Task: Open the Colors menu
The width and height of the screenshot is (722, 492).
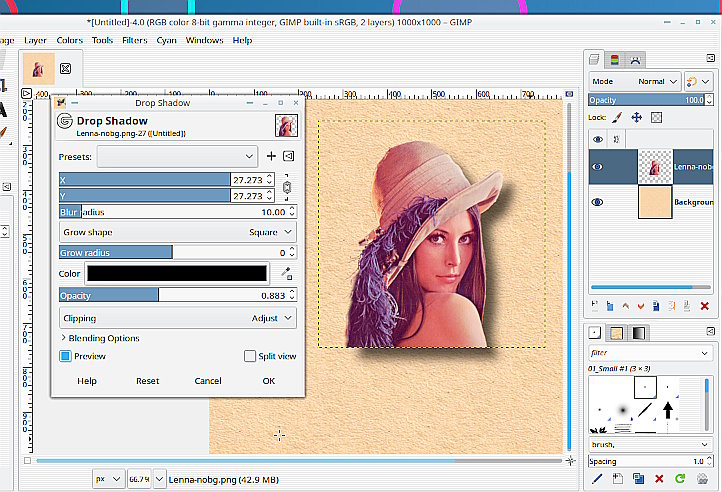Action: (70, 40)
